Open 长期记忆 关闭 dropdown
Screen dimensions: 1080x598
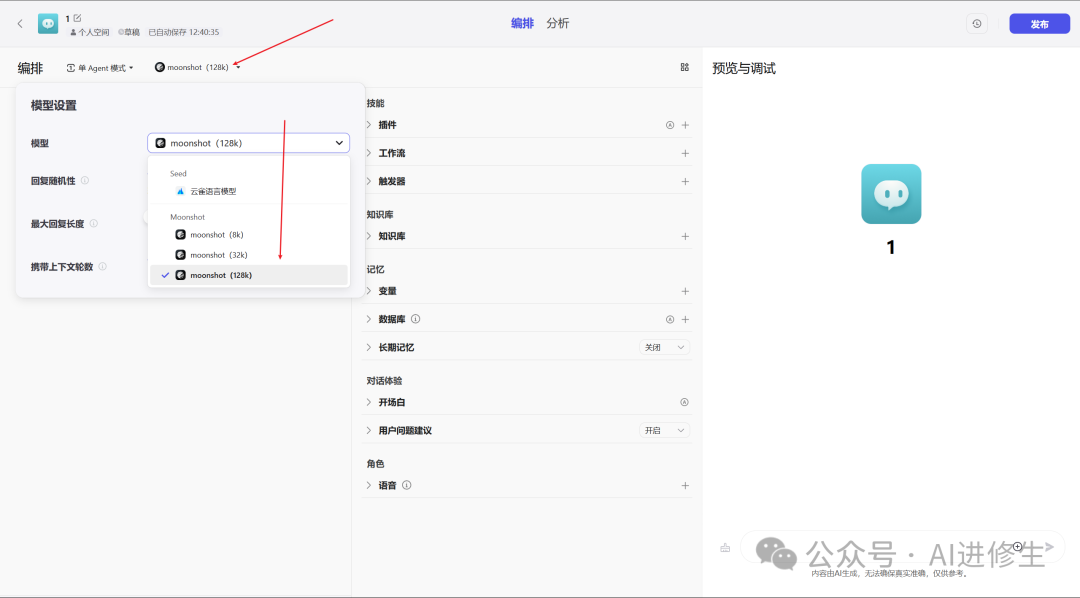664,347
